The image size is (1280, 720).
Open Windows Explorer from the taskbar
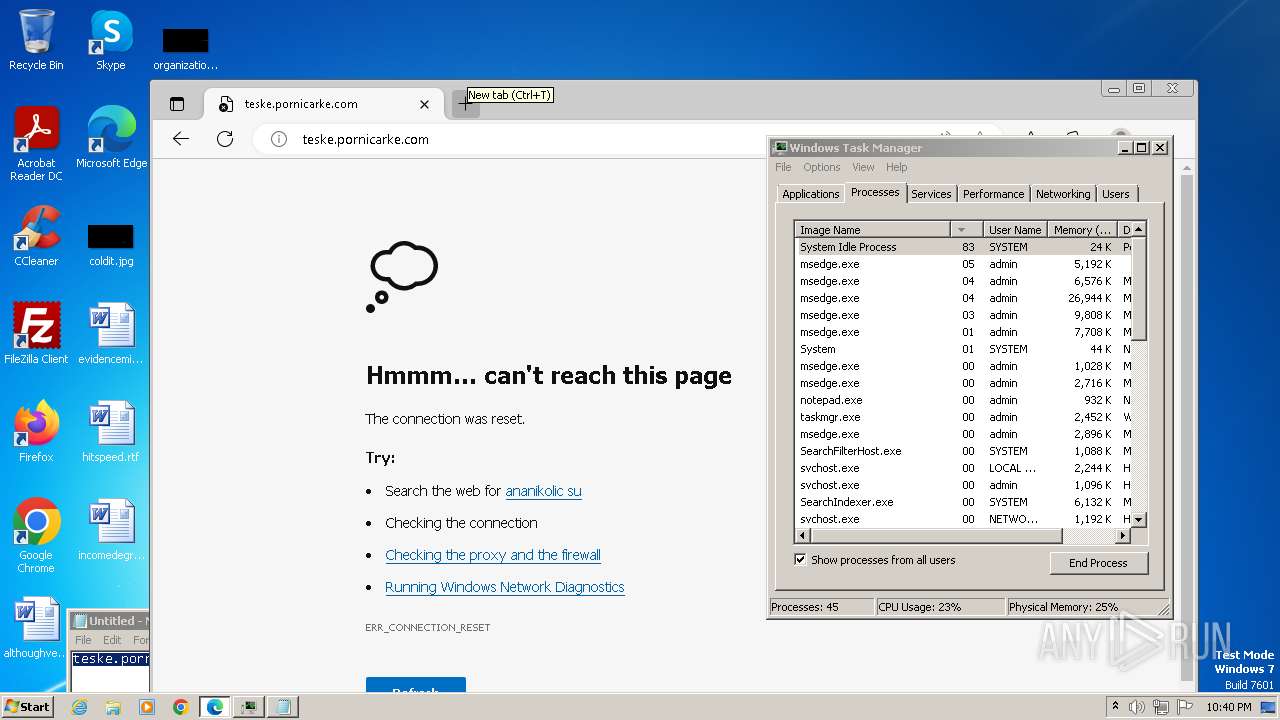[113, 707]
